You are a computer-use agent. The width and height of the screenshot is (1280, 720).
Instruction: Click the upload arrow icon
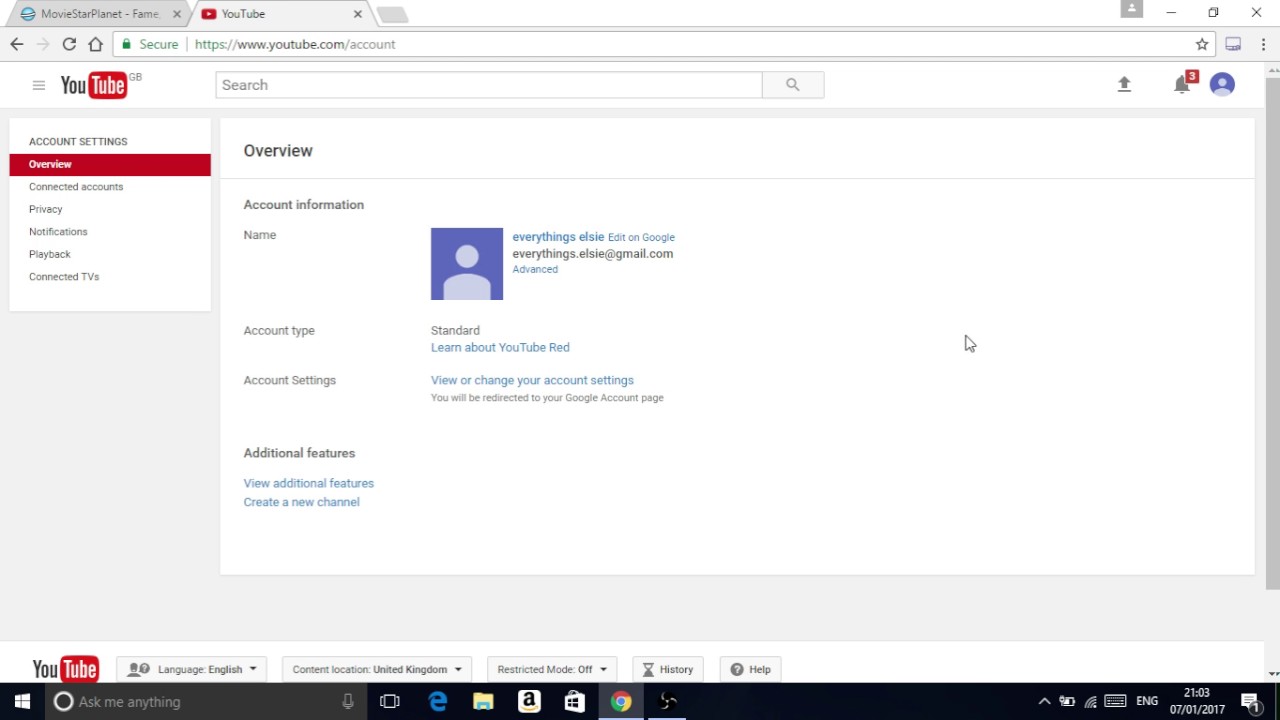[1124, 85]
